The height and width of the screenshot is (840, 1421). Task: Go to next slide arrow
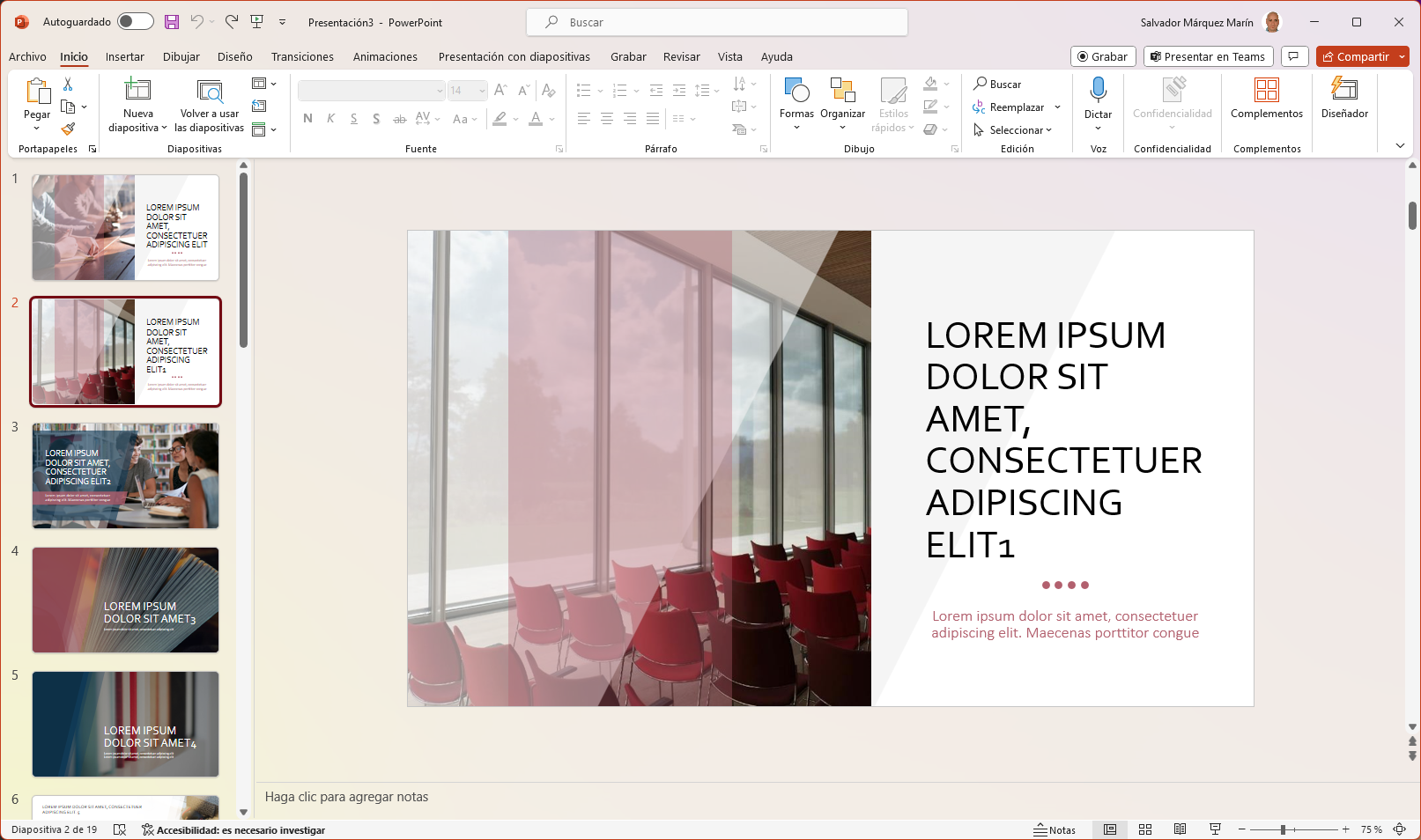coord(1412,755)
